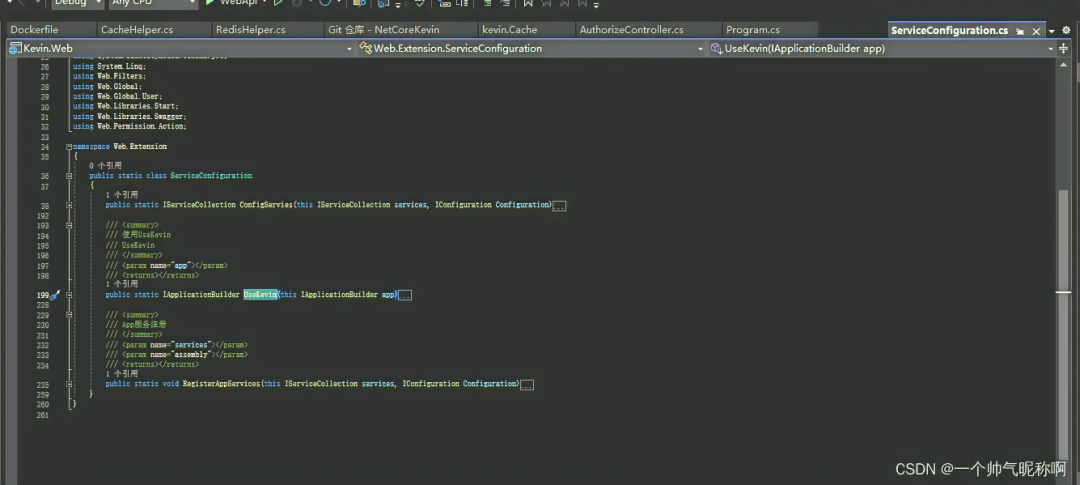Switch to the Dockerfile tab
Image resolution: width=1080 pixels, height=485 pixels.
click(x=34, y=30)
